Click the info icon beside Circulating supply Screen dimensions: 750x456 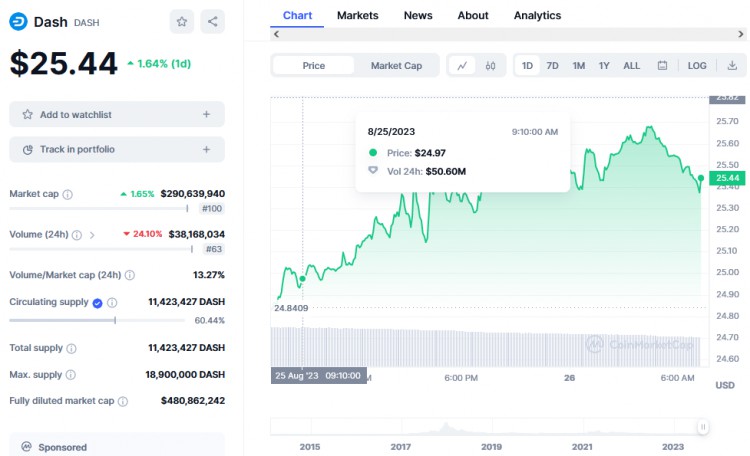tap(112, 302)
